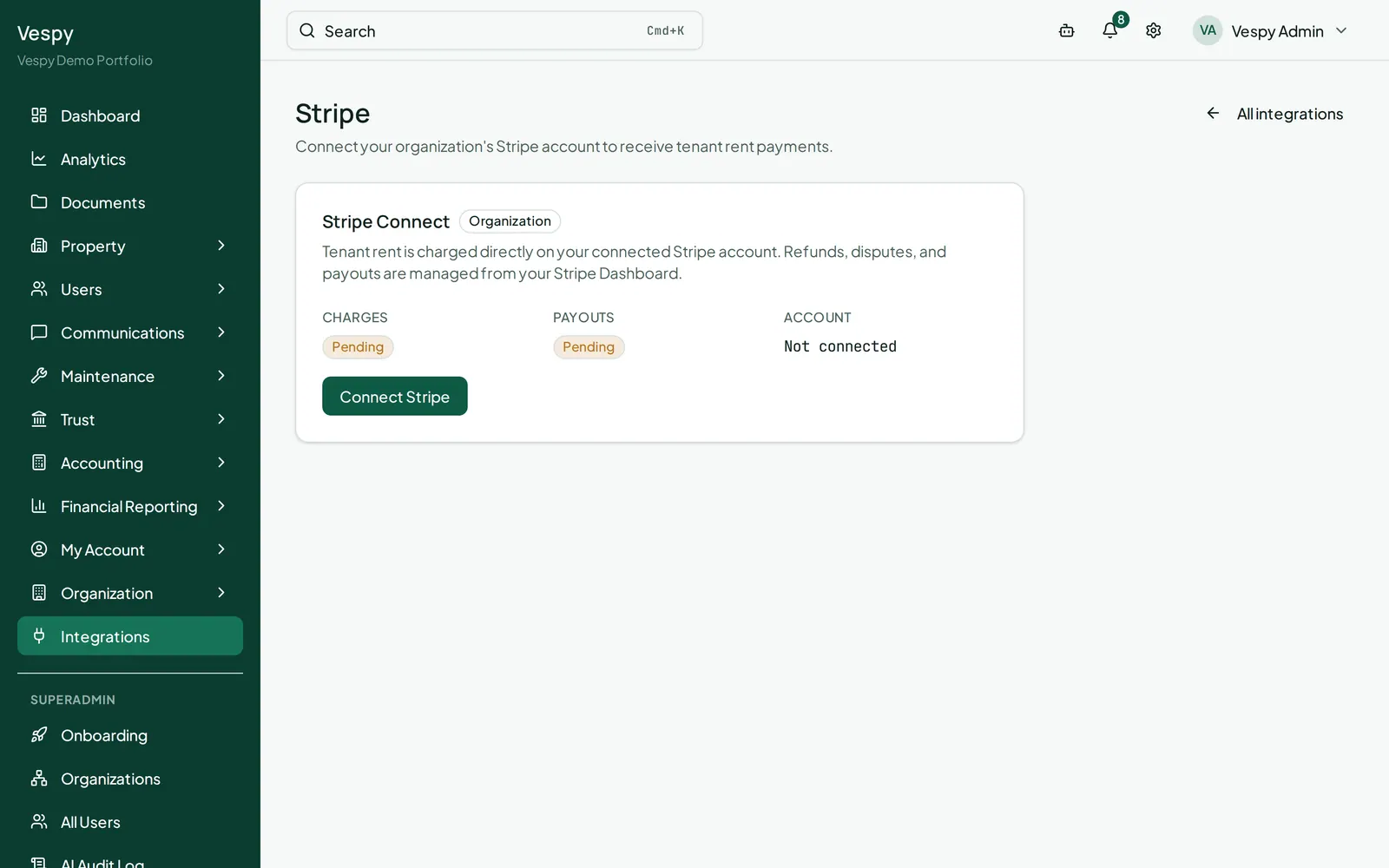Click the Communications chat bubble icon
Image resolution: width=1389 pixels, height=868 pixels.
[x=39, y=332]
